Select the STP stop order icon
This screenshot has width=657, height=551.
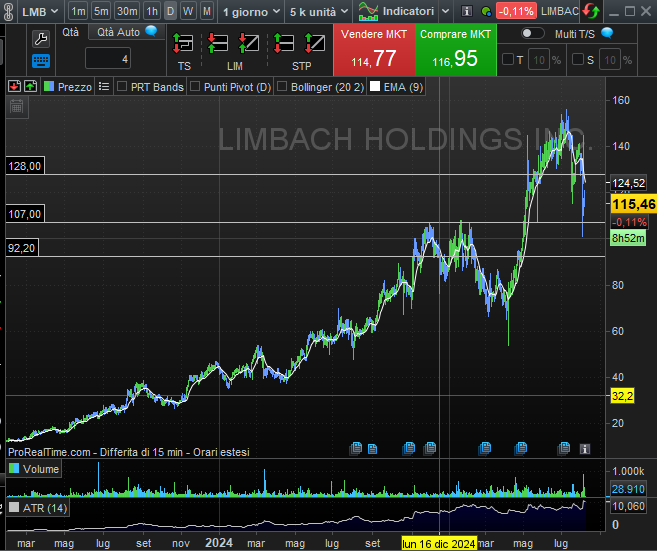[x=301, y=45]
